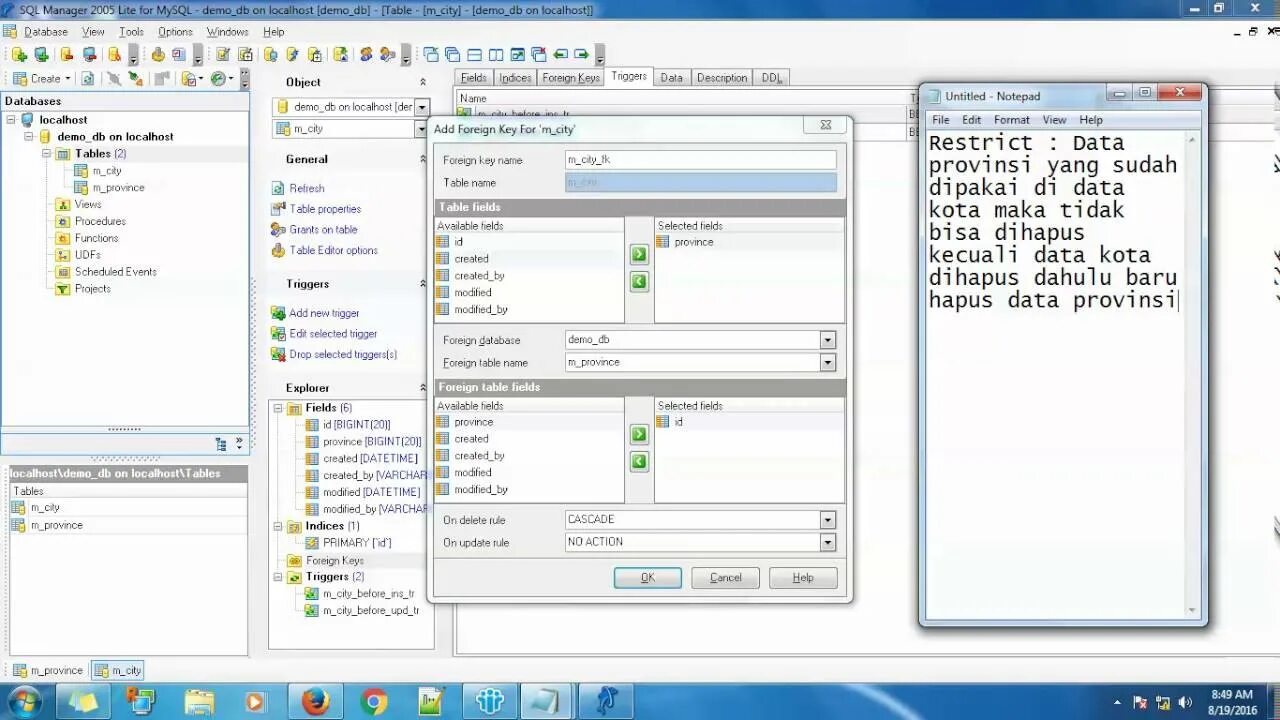Click OK in Add Foreign Key dialog
This screenshot has height=720, width=1280.
(x=648, y=578)
